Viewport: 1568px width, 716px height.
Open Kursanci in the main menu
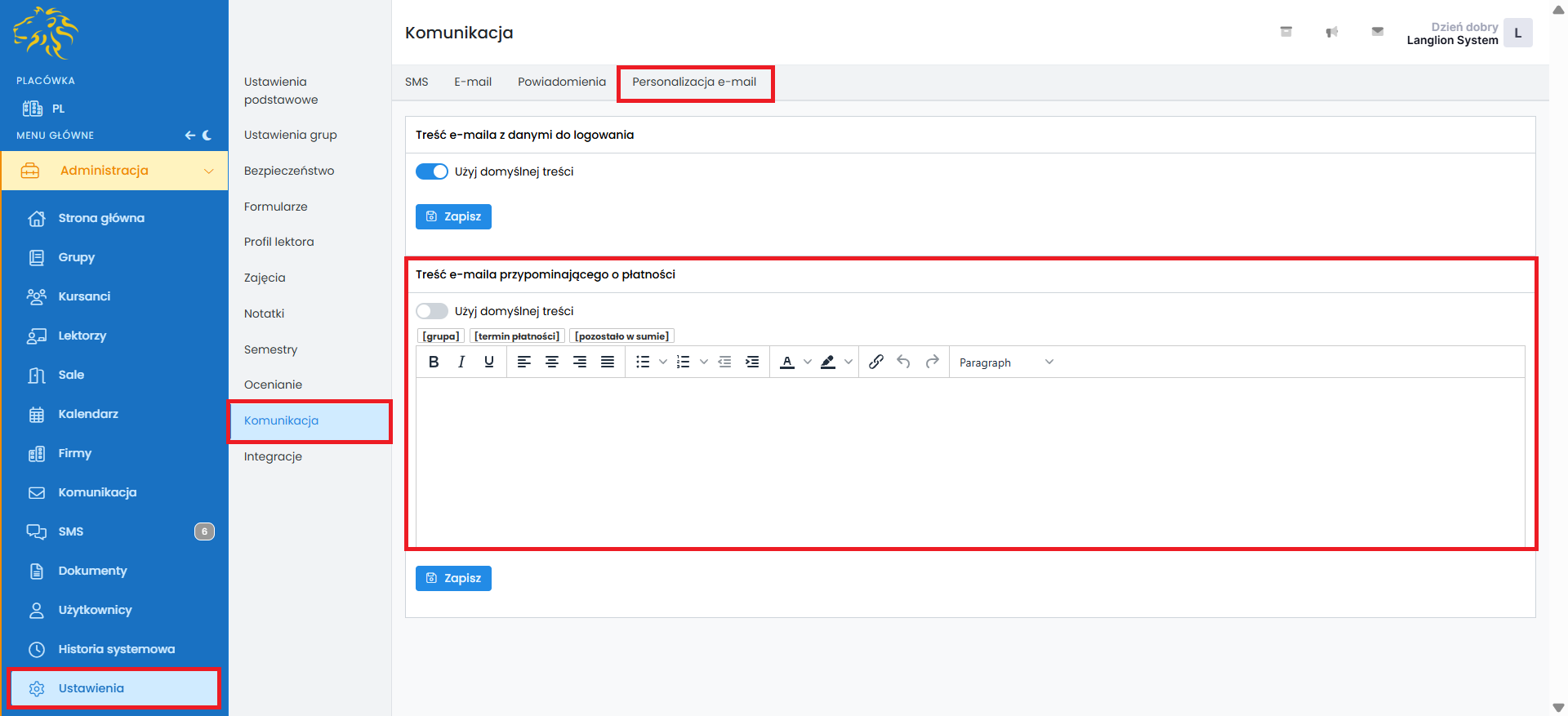[x=84, y=296]
